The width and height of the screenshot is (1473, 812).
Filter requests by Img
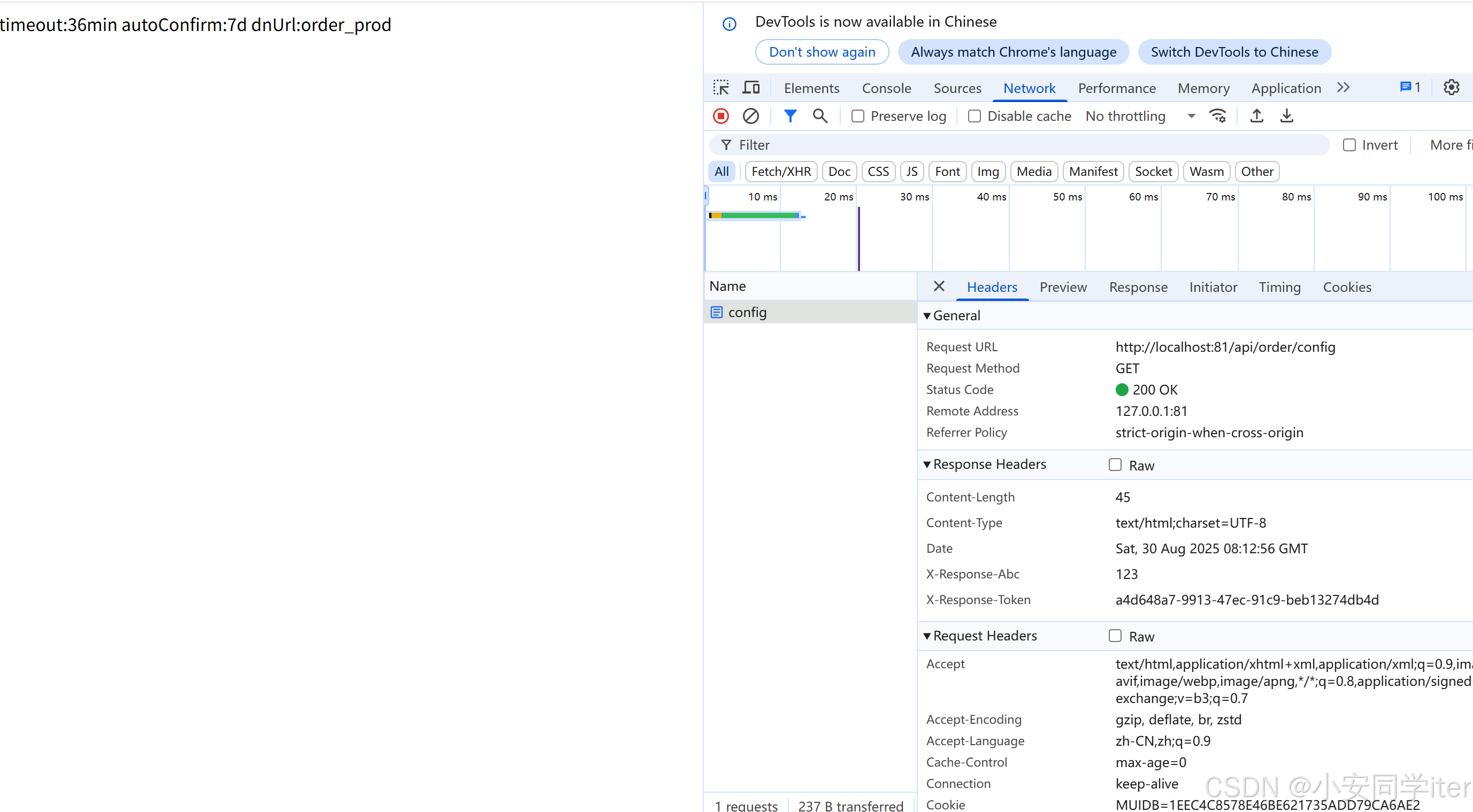(987, 172)
